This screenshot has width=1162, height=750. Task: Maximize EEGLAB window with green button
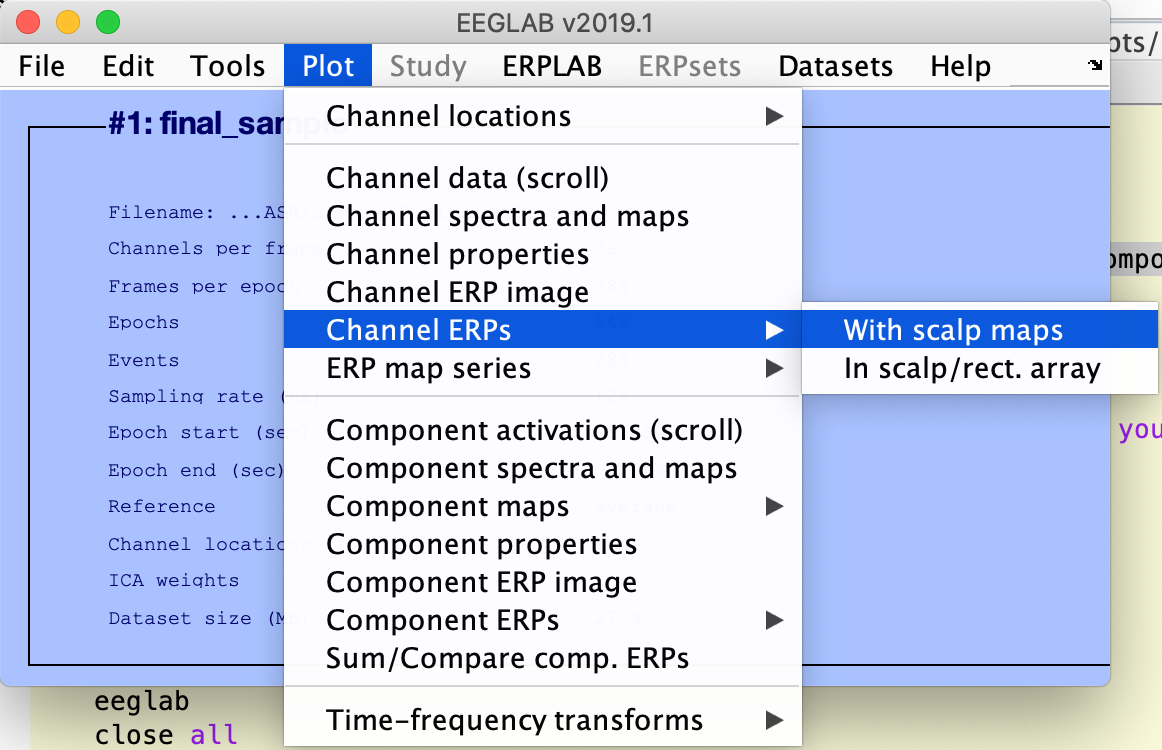(x=108, y=22)
